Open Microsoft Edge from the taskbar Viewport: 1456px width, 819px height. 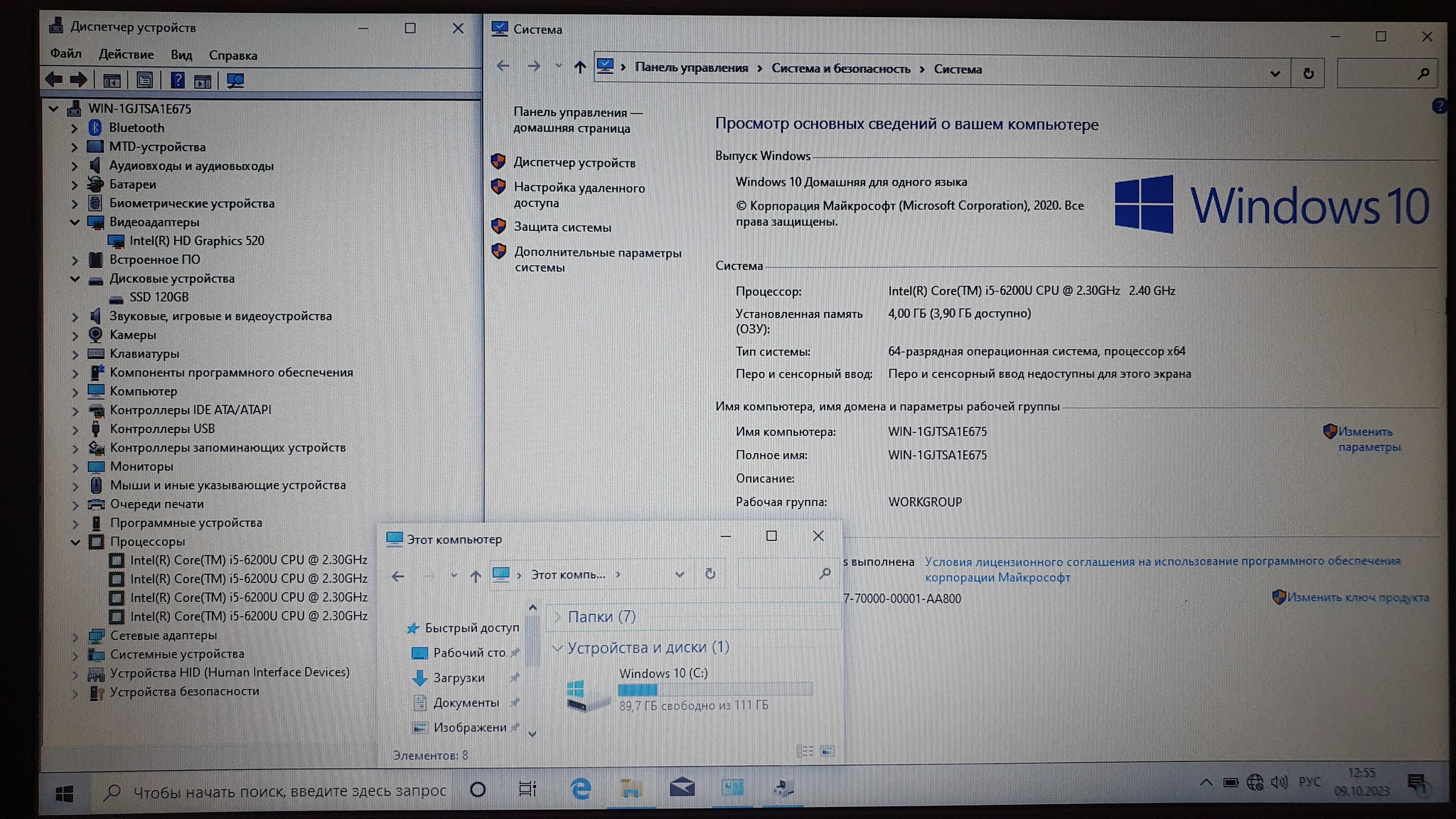click(x=581, y=788)
